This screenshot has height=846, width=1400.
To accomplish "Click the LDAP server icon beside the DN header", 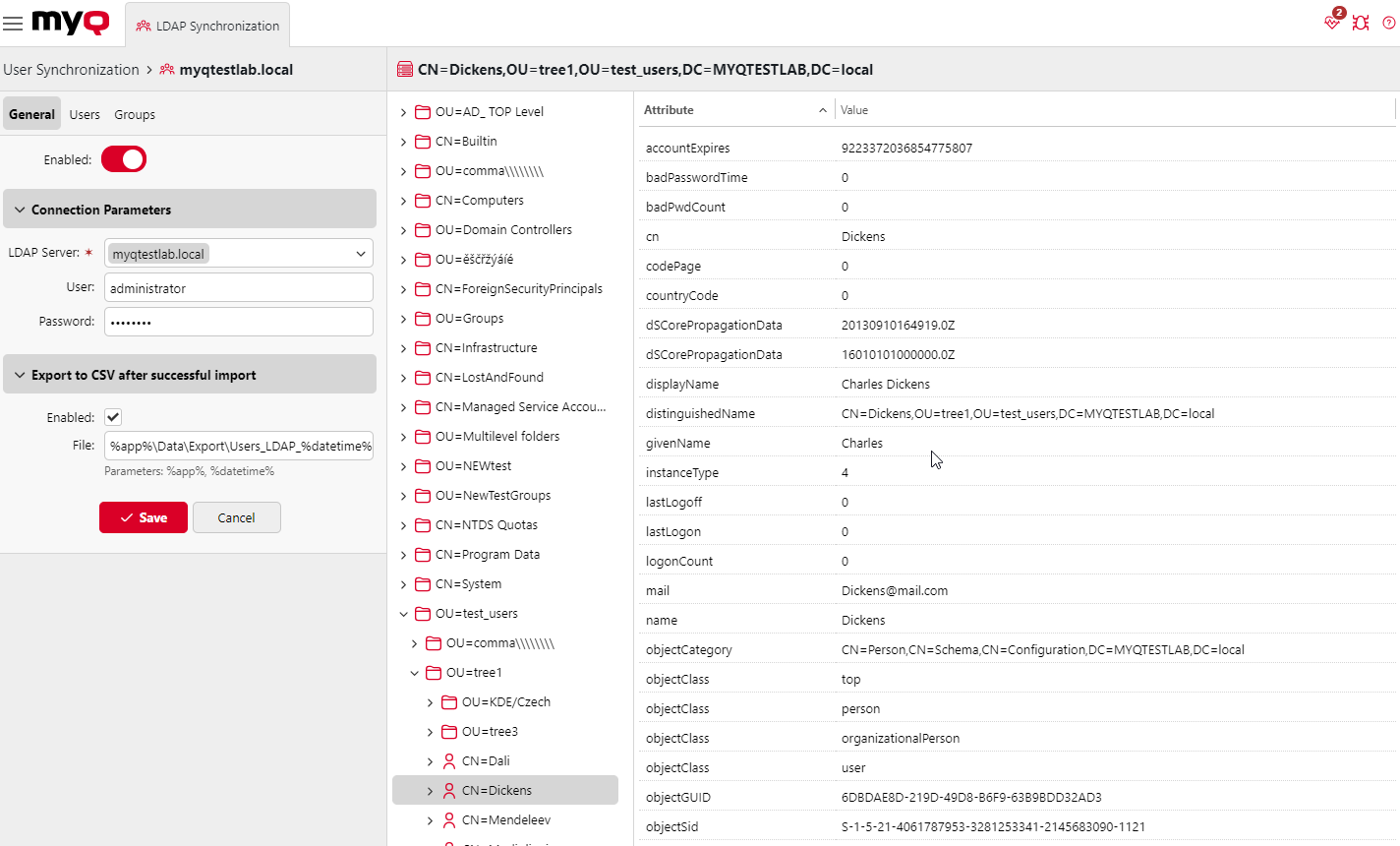I will coord(404,69).
